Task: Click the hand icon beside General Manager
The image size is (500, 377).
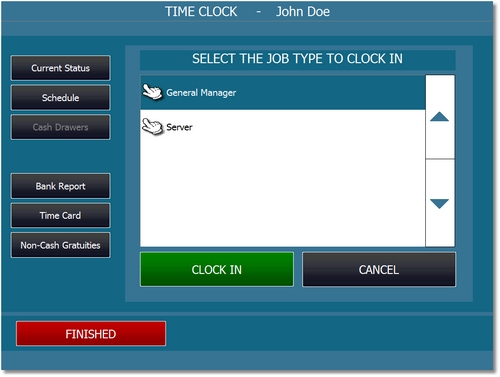Action: (x=152, y=92)
